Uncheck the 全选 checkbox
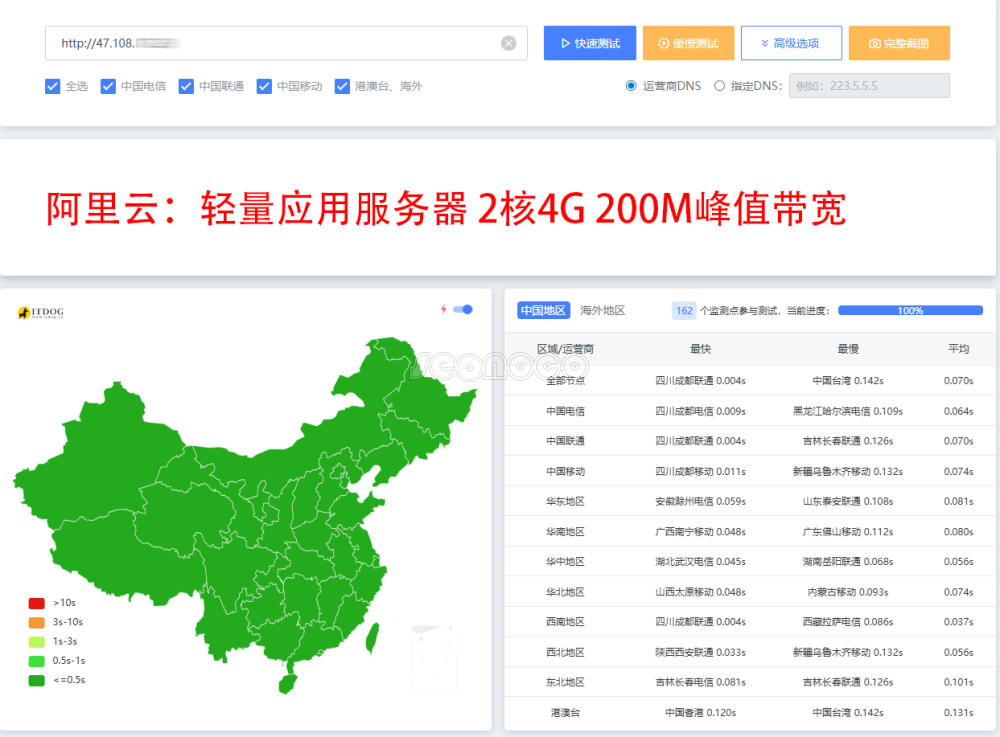 coord(53,86)
